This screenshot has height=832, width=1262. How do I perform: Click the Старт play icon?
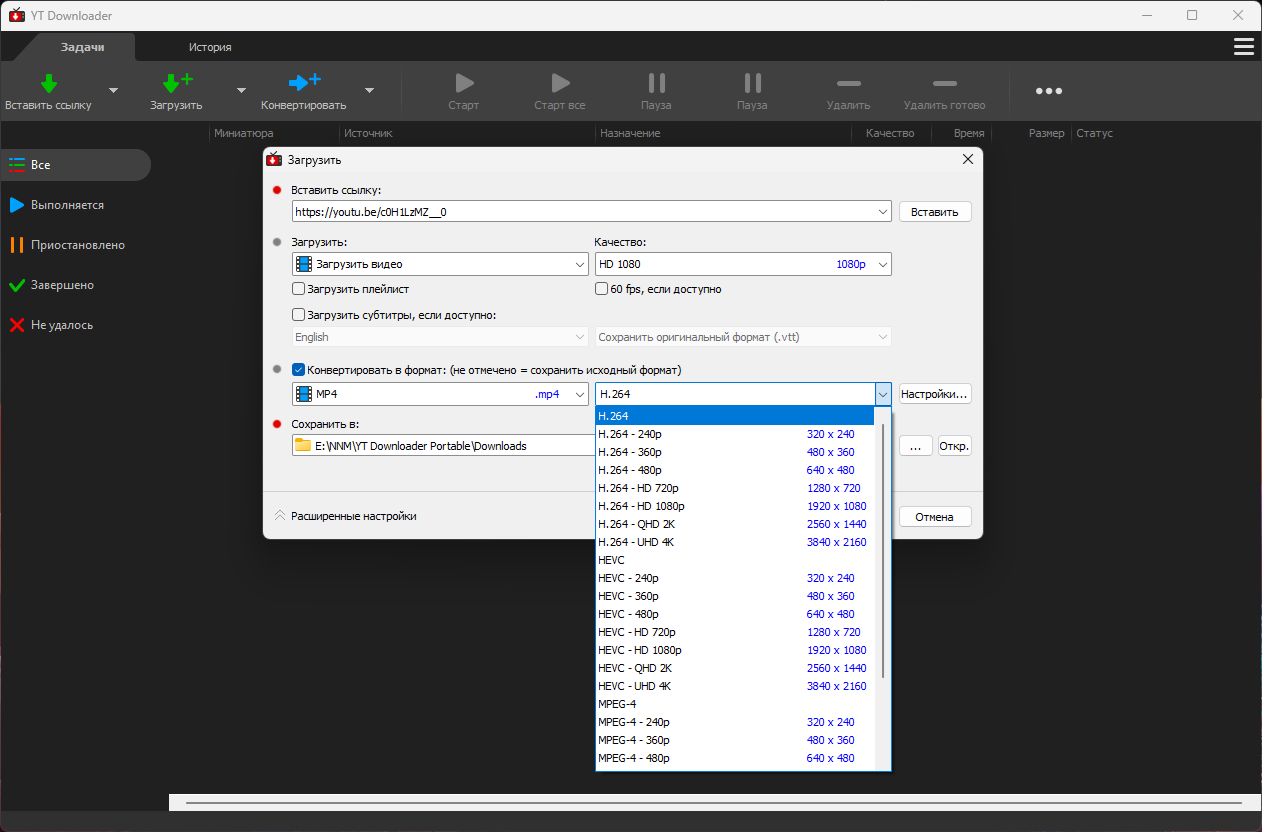coord(464,83)
